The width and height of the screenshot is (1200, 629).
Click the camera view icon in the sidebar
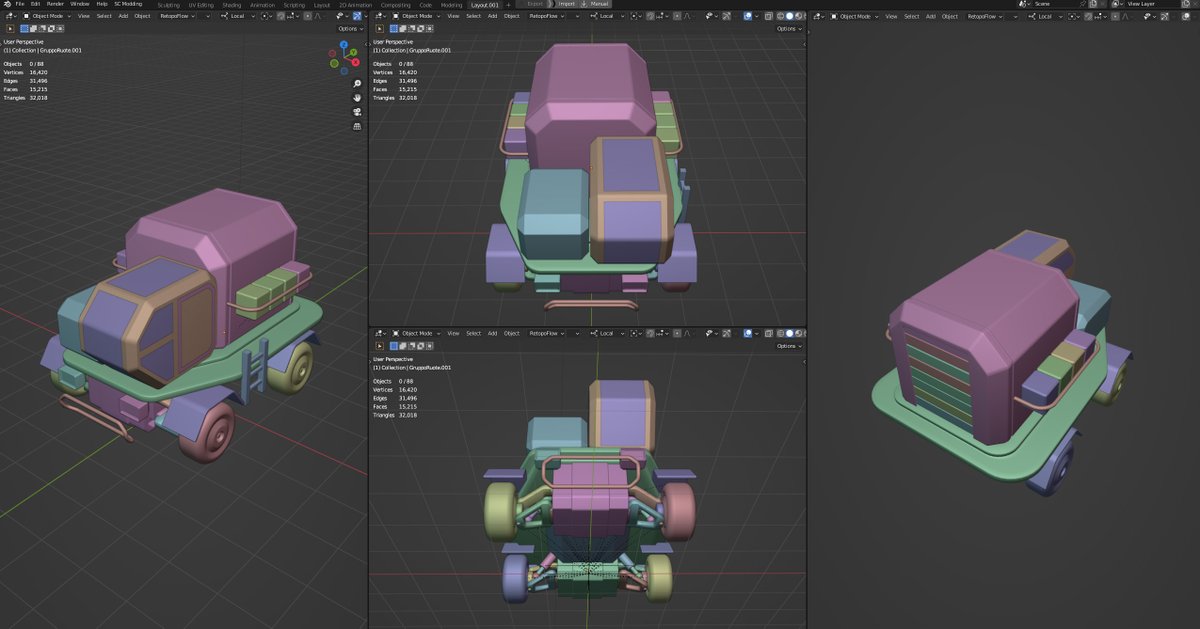[357, 112]
